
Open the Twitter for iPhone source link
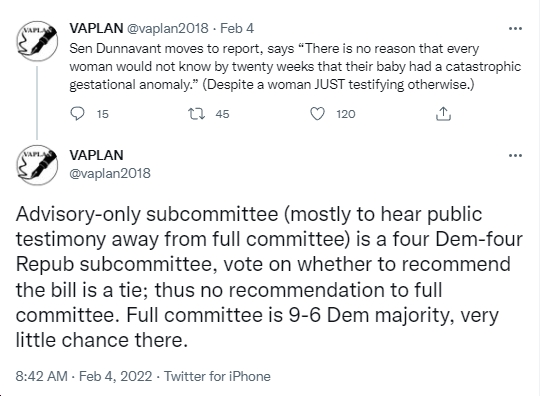pos(217,376)
